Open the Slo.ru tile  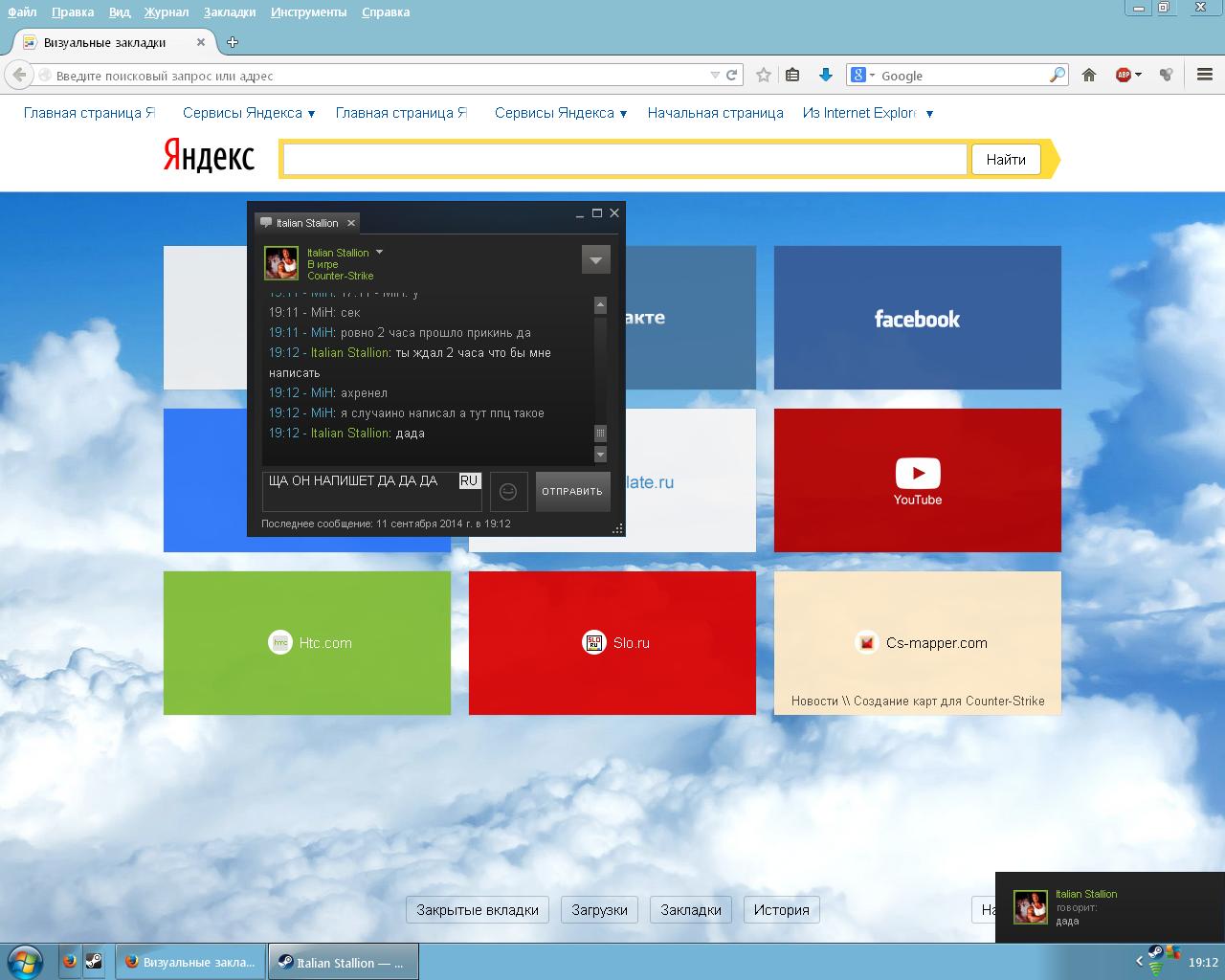click(612, 643)
